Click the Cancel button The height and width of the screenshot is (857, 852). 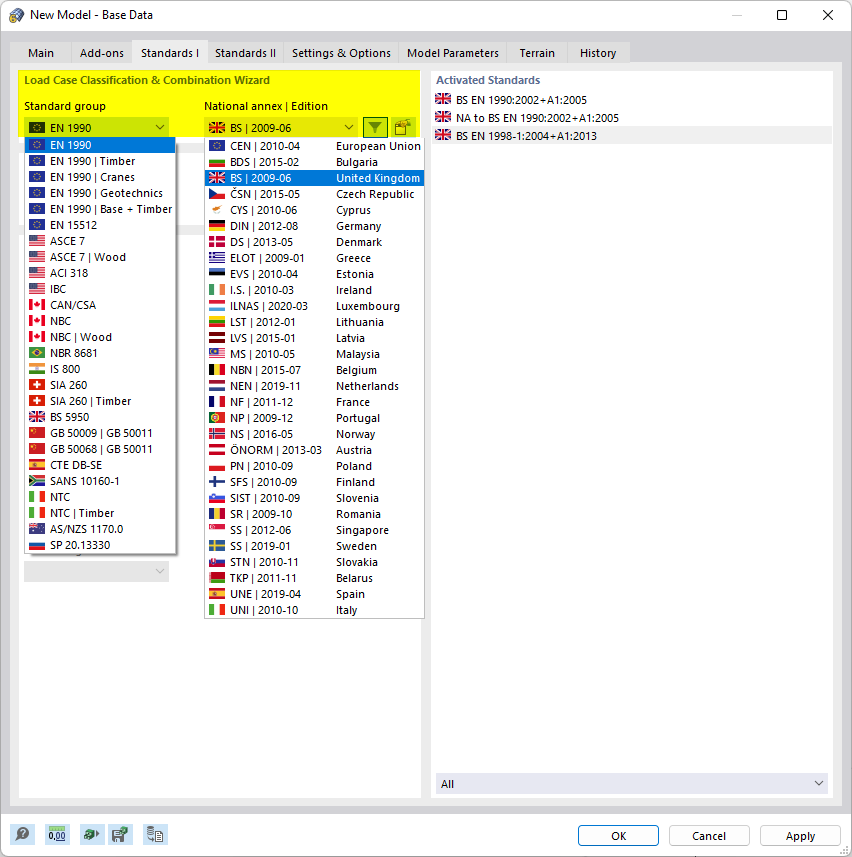tap(709, 836)
